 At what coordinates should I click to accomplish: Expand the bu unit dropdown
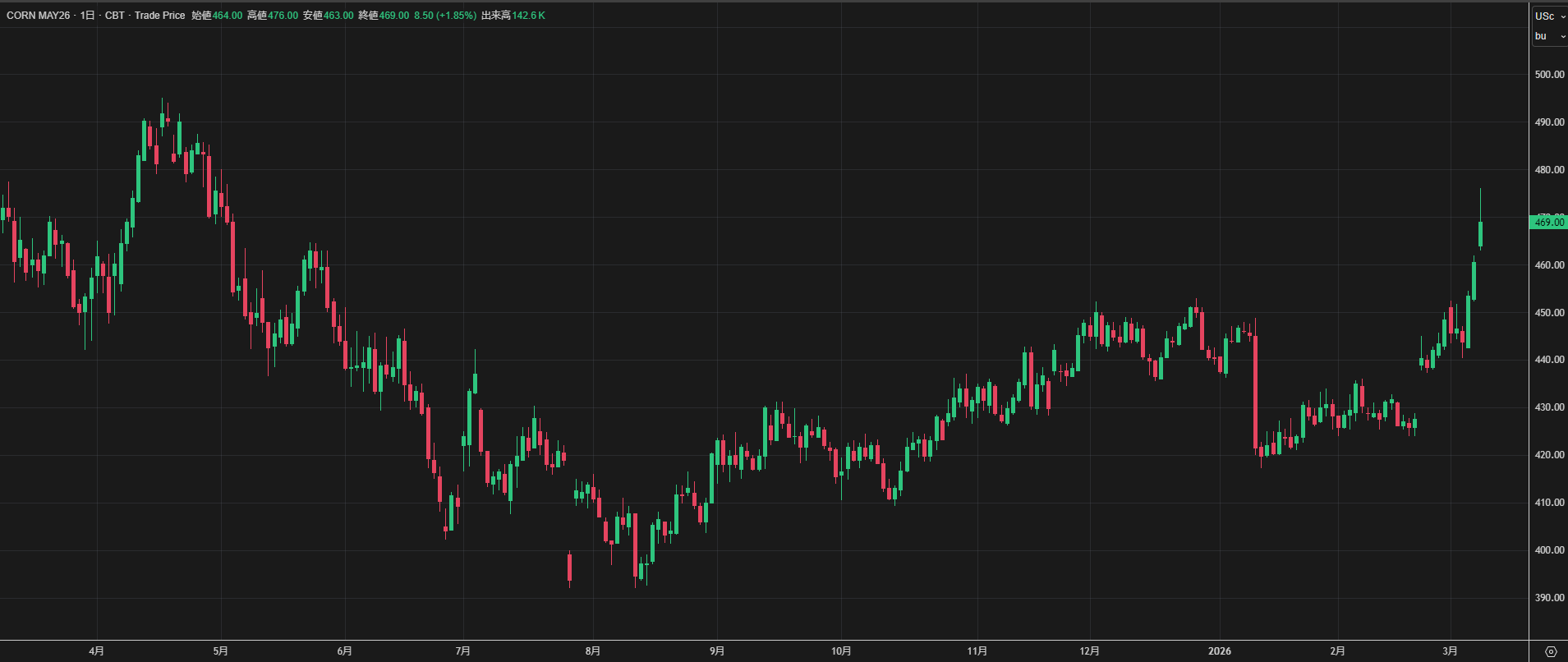point(1550,36)
